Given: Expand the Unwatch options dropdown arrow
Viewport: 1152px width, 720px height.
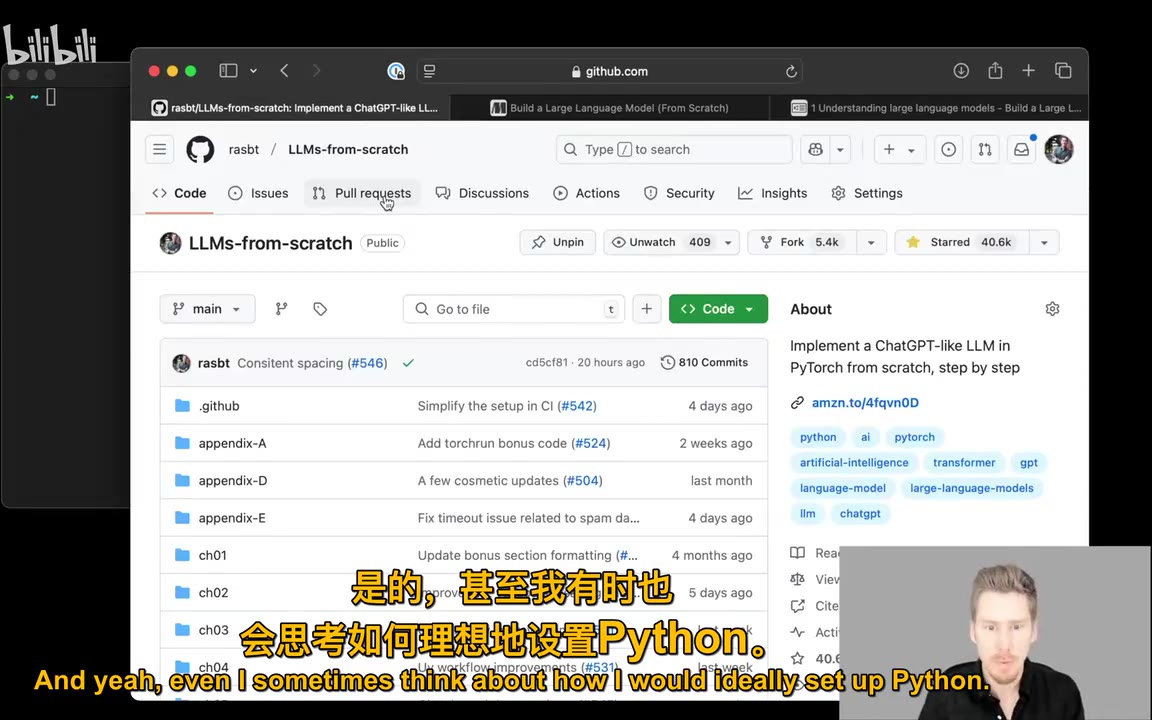Looking at the screenshot, I should pos(728,242).
